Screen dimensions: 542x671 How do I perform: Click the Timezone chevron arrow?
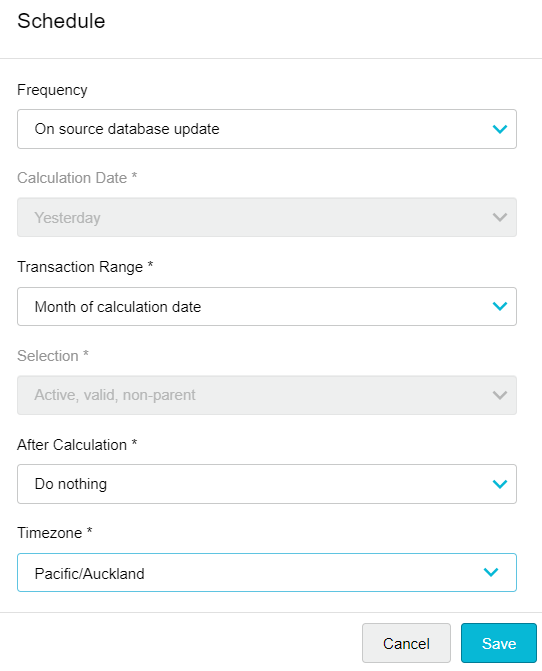491,572
